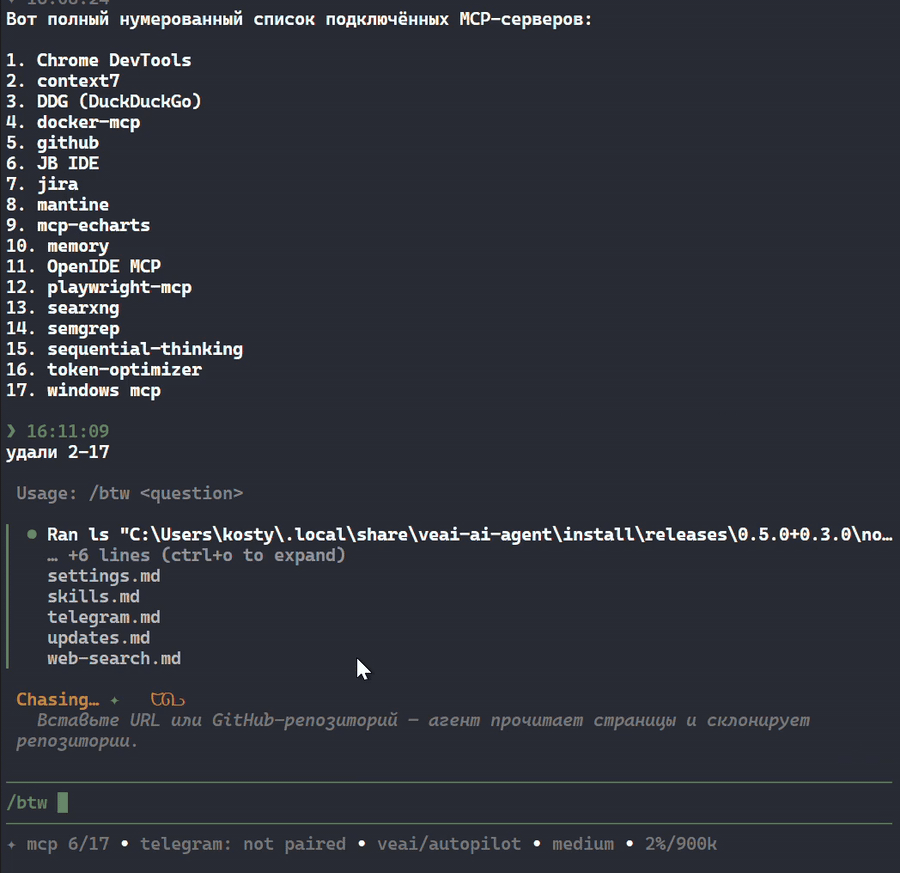Select list entry '13. searxng'

click(63, 308)
